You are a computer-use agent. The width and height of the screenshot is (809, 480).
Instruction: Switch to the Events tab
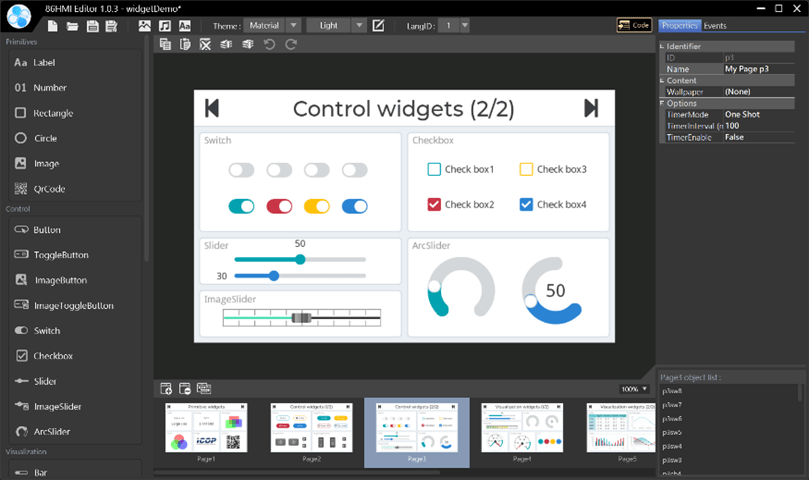[x=715, y=25]
